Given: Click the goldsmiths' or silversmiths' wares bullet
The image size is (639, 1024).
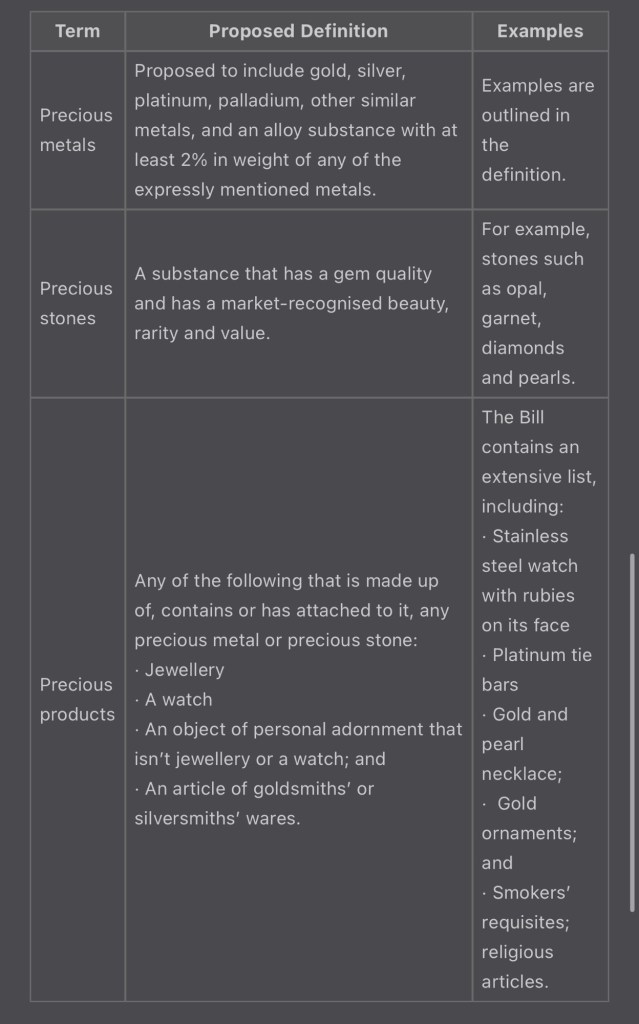Looking at the screenshot, I should point(254,803).
